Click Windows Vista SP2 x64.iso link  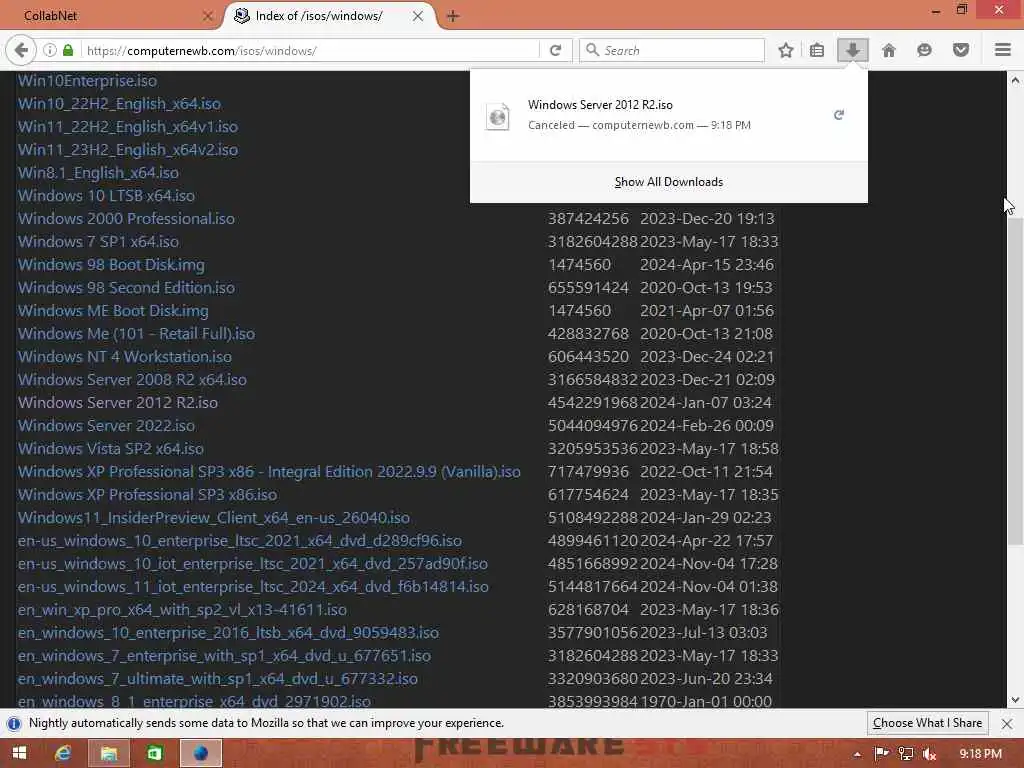pyautogui.click(x=110, y=449)
